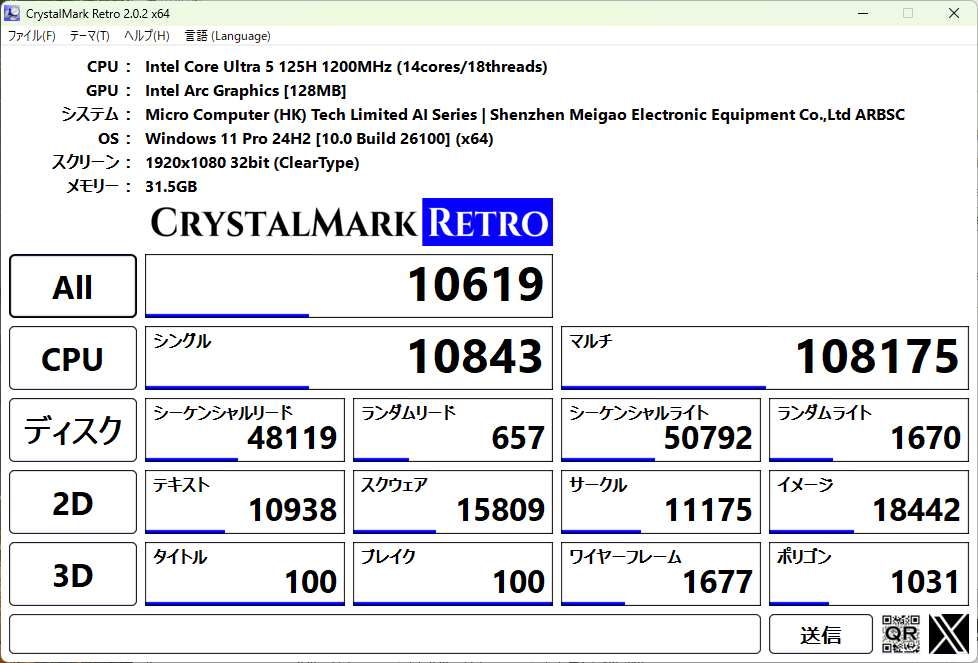Click the comment input field beside 送信
The width and height of the screenshot is (978, 663).
click(385, 634)
